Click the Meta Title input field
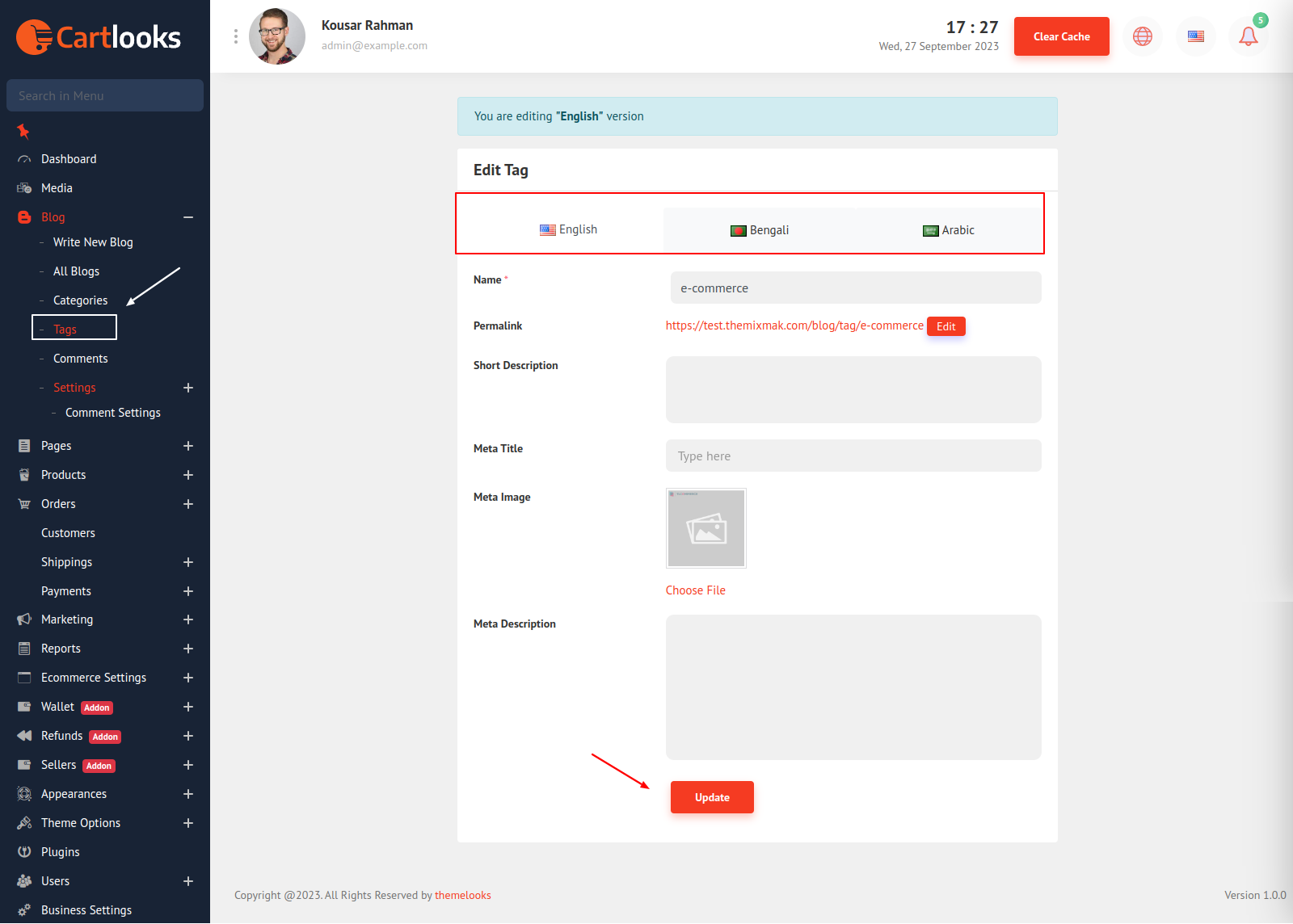 click(853, 456)
